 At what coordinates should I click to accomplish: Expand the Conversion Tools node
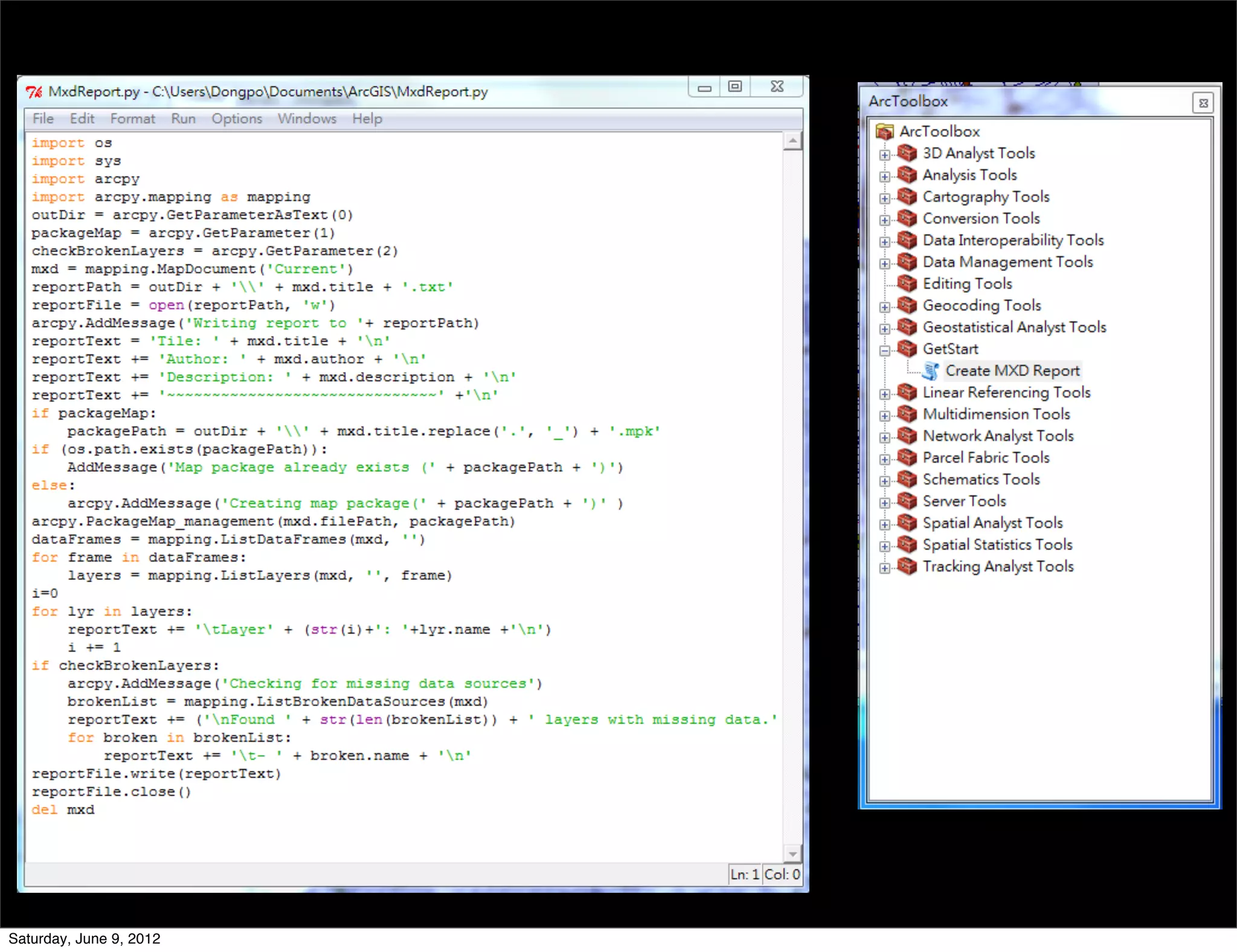(x=885, y=220)
